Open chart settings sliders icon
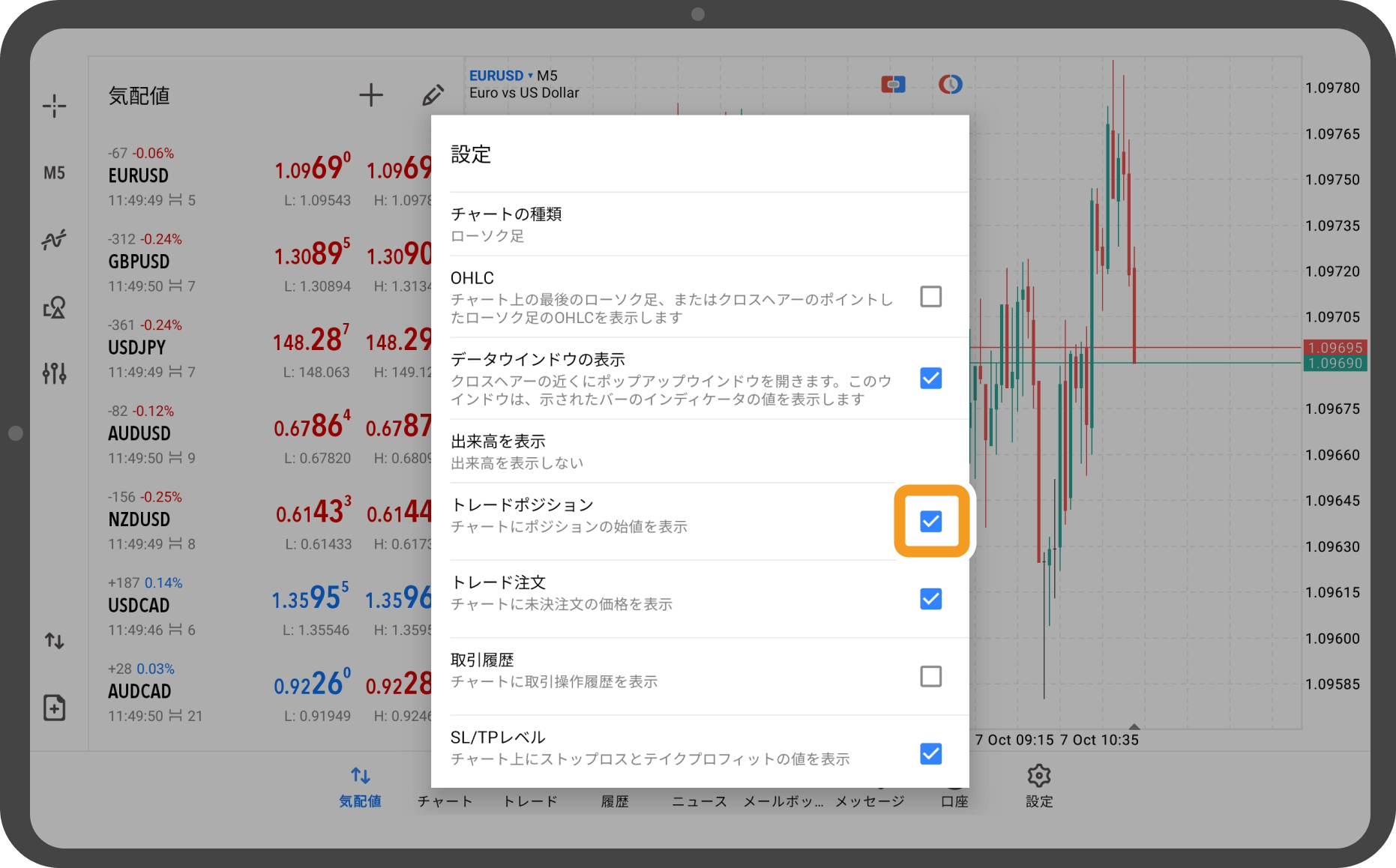Screen dimensions: 1396x868 click(54, 373)
